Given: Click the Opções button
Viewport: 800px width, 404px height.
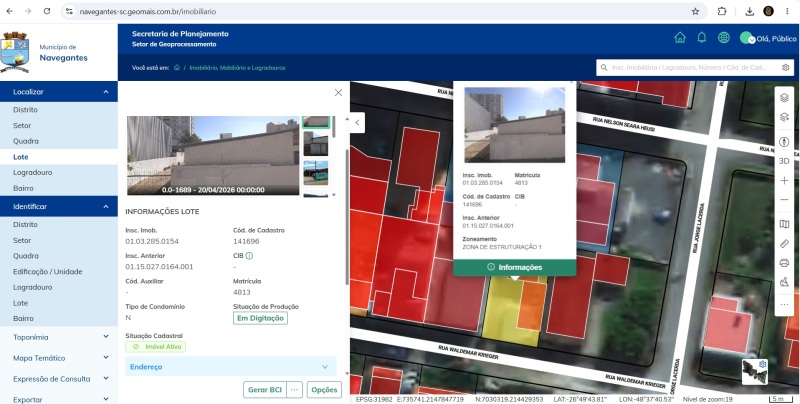Looking at the screenshot, I should tap(324, 390).
